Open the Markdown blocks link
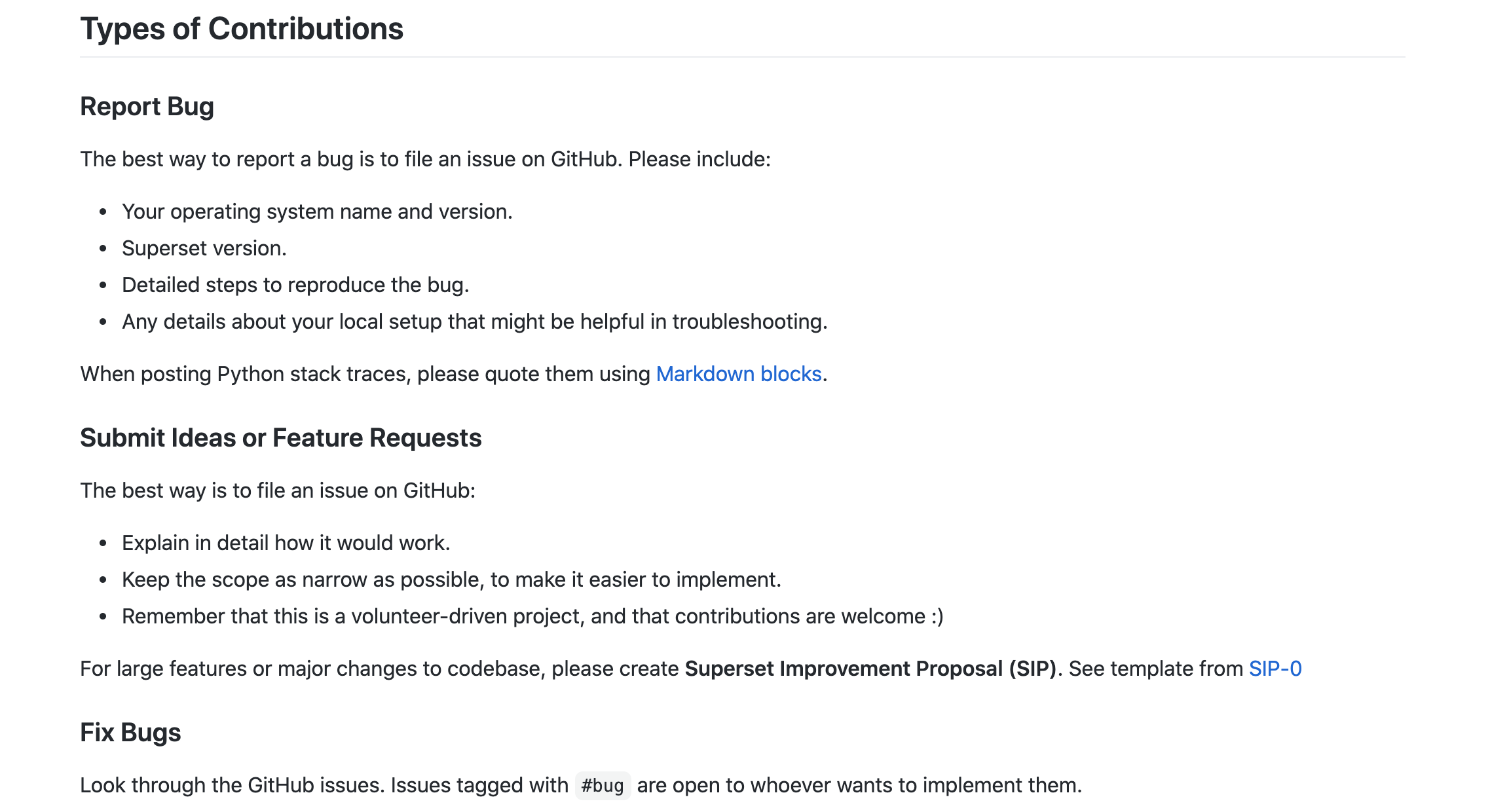 point(738,374)
